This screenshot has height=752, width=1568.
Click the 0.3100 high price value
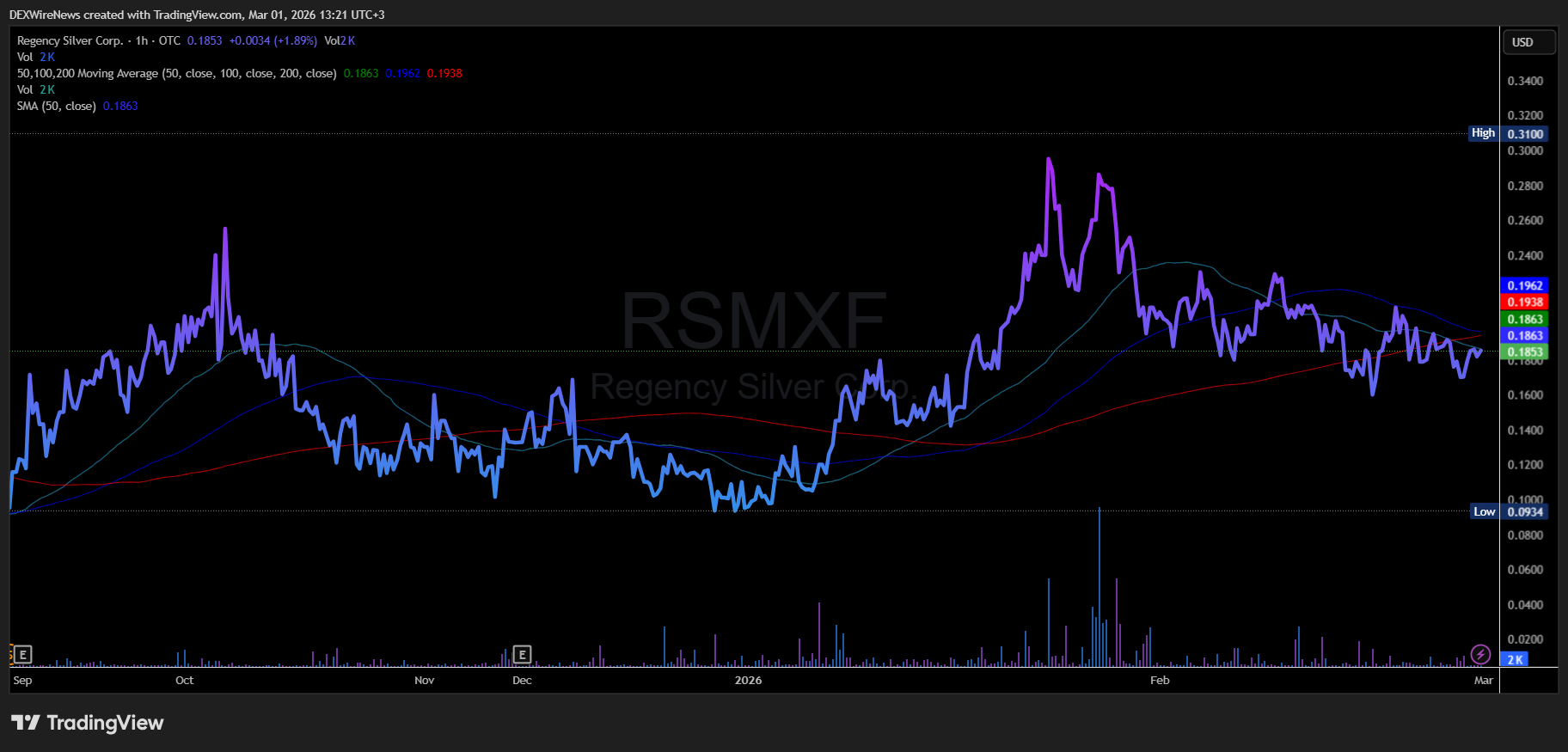1525,134
